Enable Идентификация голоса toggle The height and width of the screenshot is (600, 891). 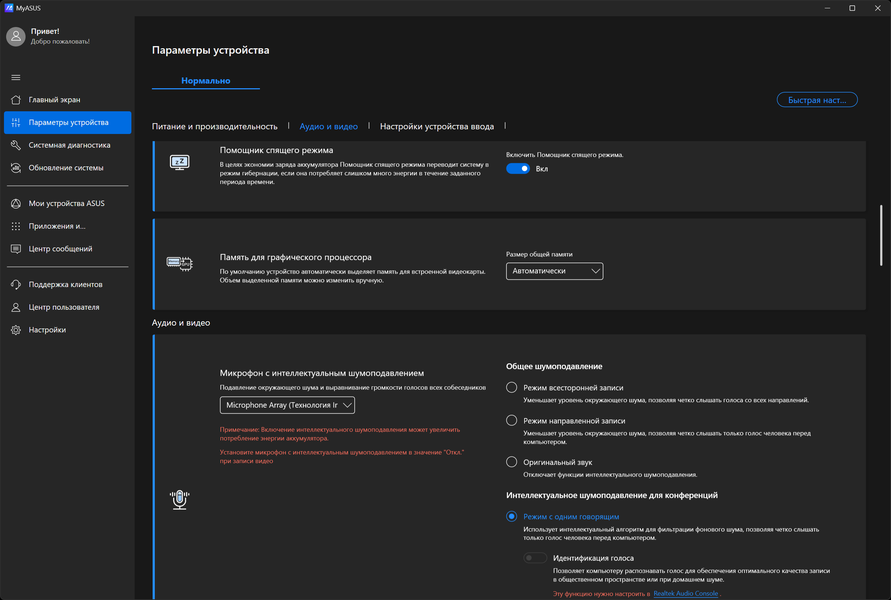pos(535,558)
